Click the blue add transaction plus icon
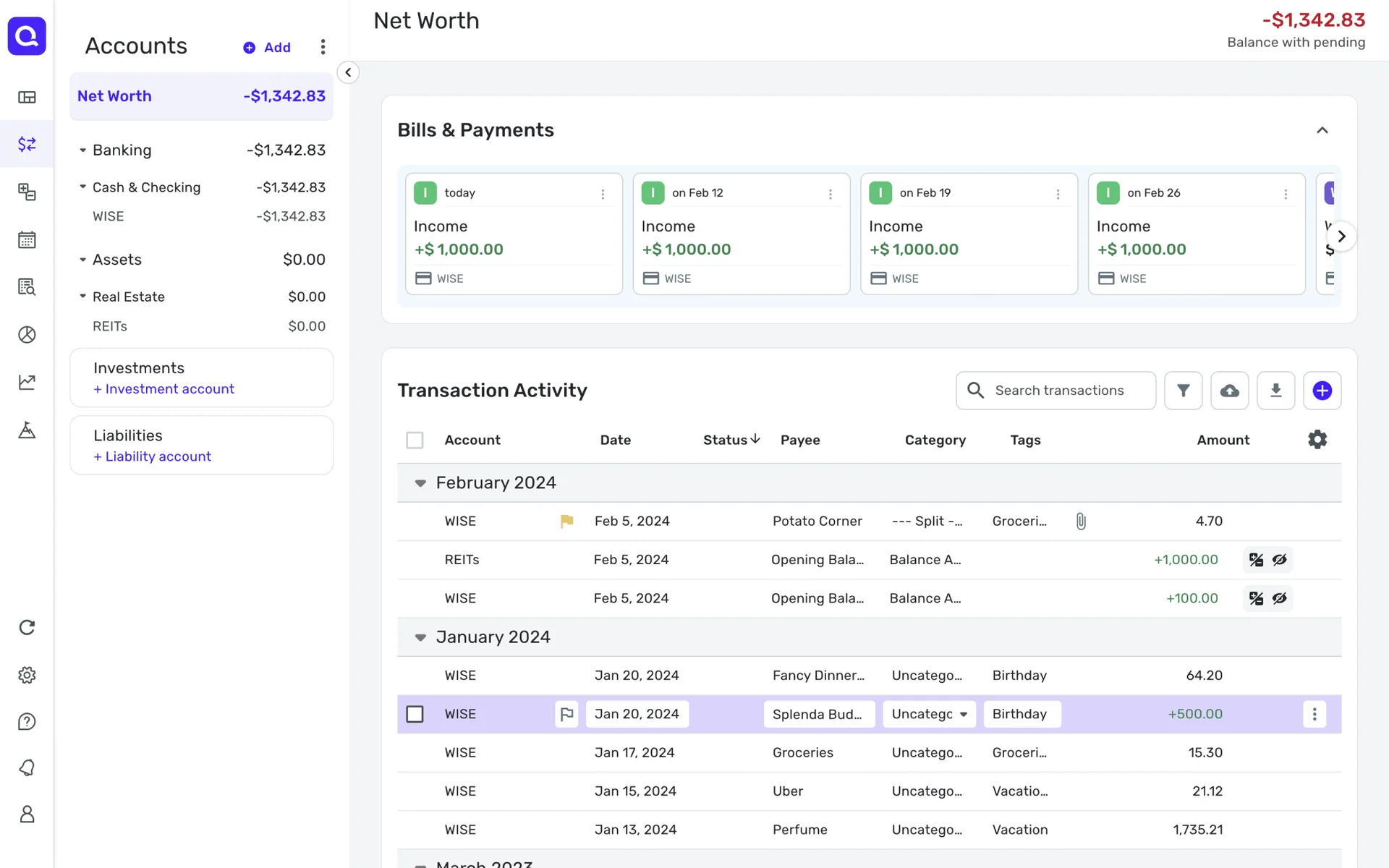Viewport: 1389px width, 868px height. (1322, 391)
